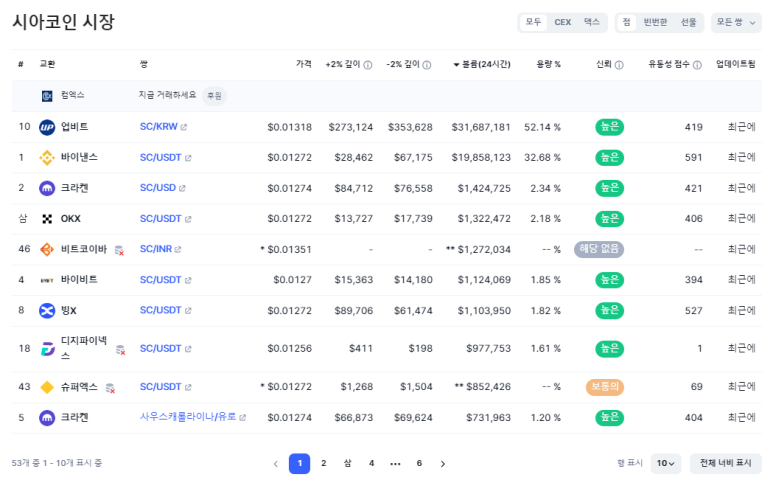The height and width of the screenshot is (480, 773).
Task: Click the 보통의 trust badge
Action: [x=605, y=387]
